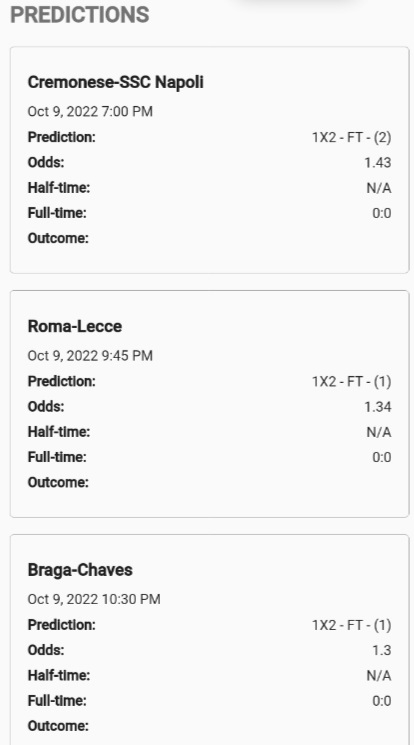This screenshot has height=745, width=414.
Task: Click the Roma-Lecce prediction 1X2 - FT - (1)
Action: click(x=352, y=382)
